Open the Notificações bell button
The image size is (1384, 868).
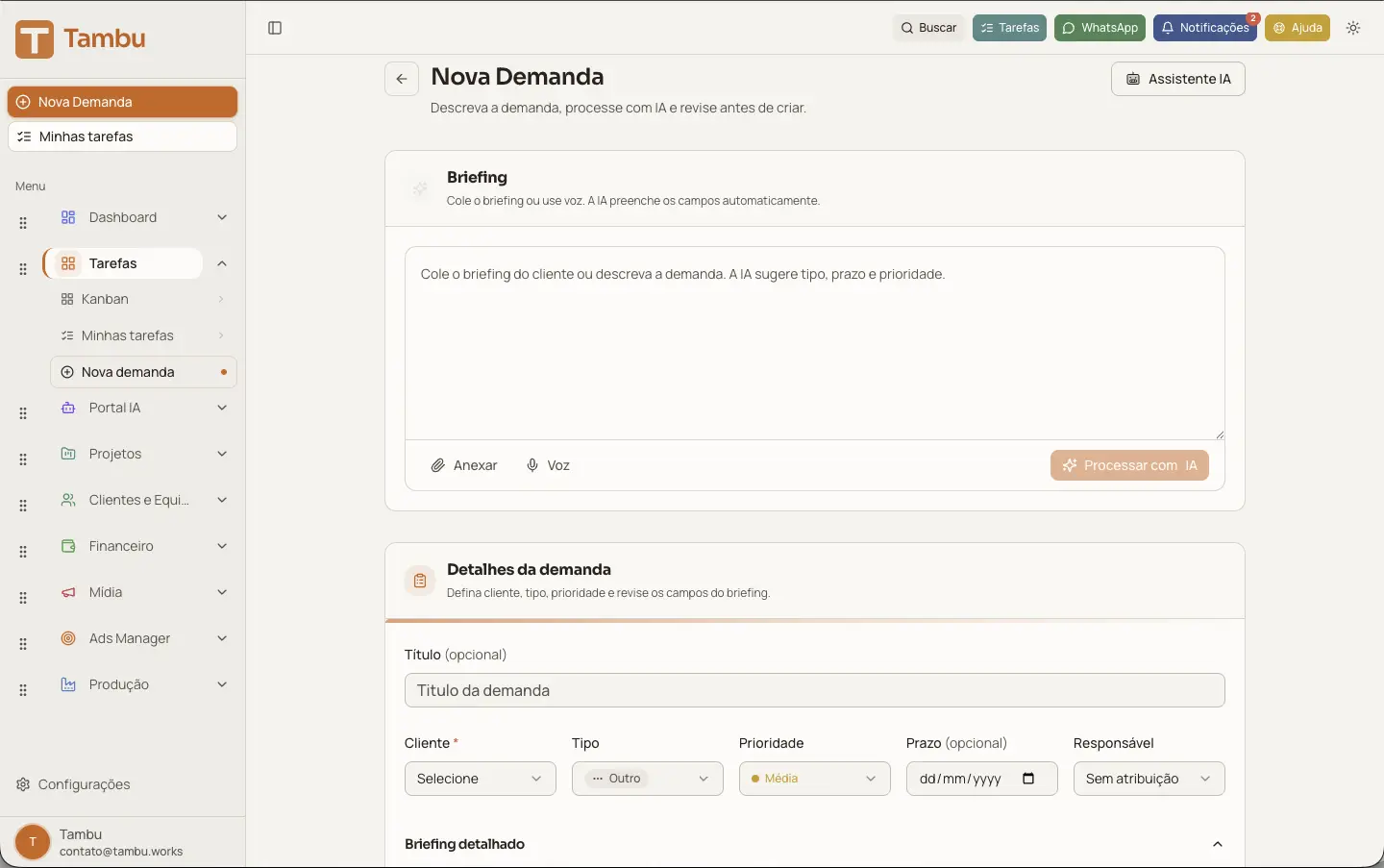(x=1204, y=28)
